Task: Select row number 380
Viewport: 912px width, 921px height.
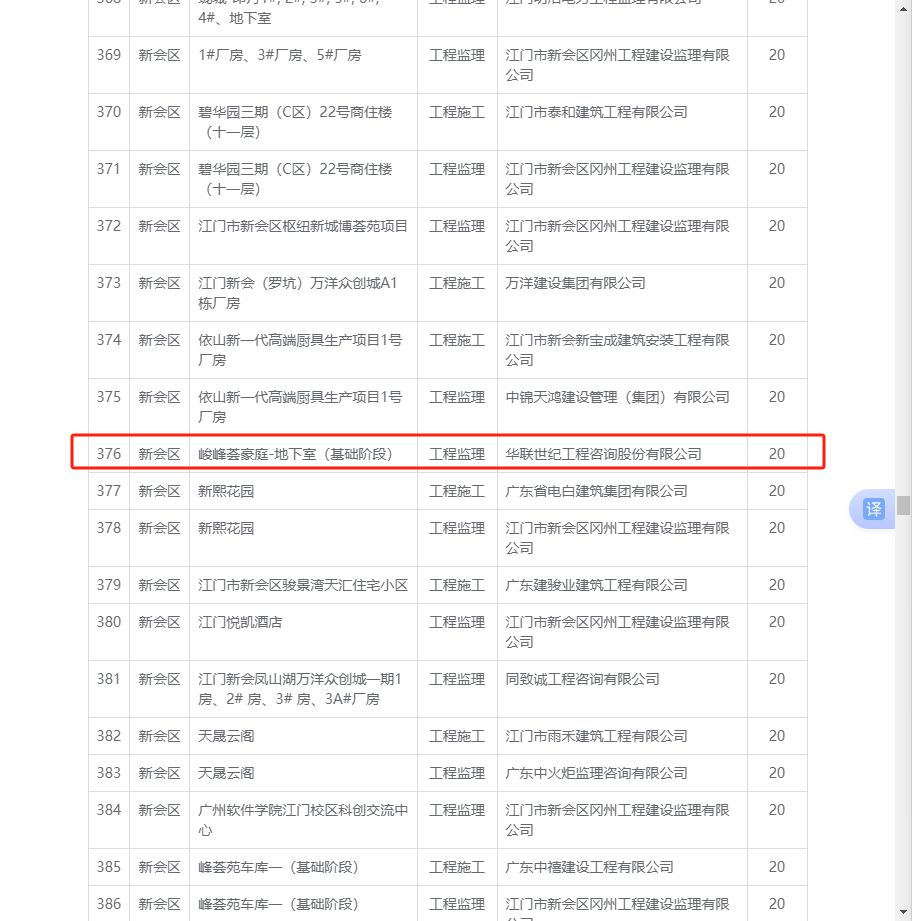Action: pos(109,621)
